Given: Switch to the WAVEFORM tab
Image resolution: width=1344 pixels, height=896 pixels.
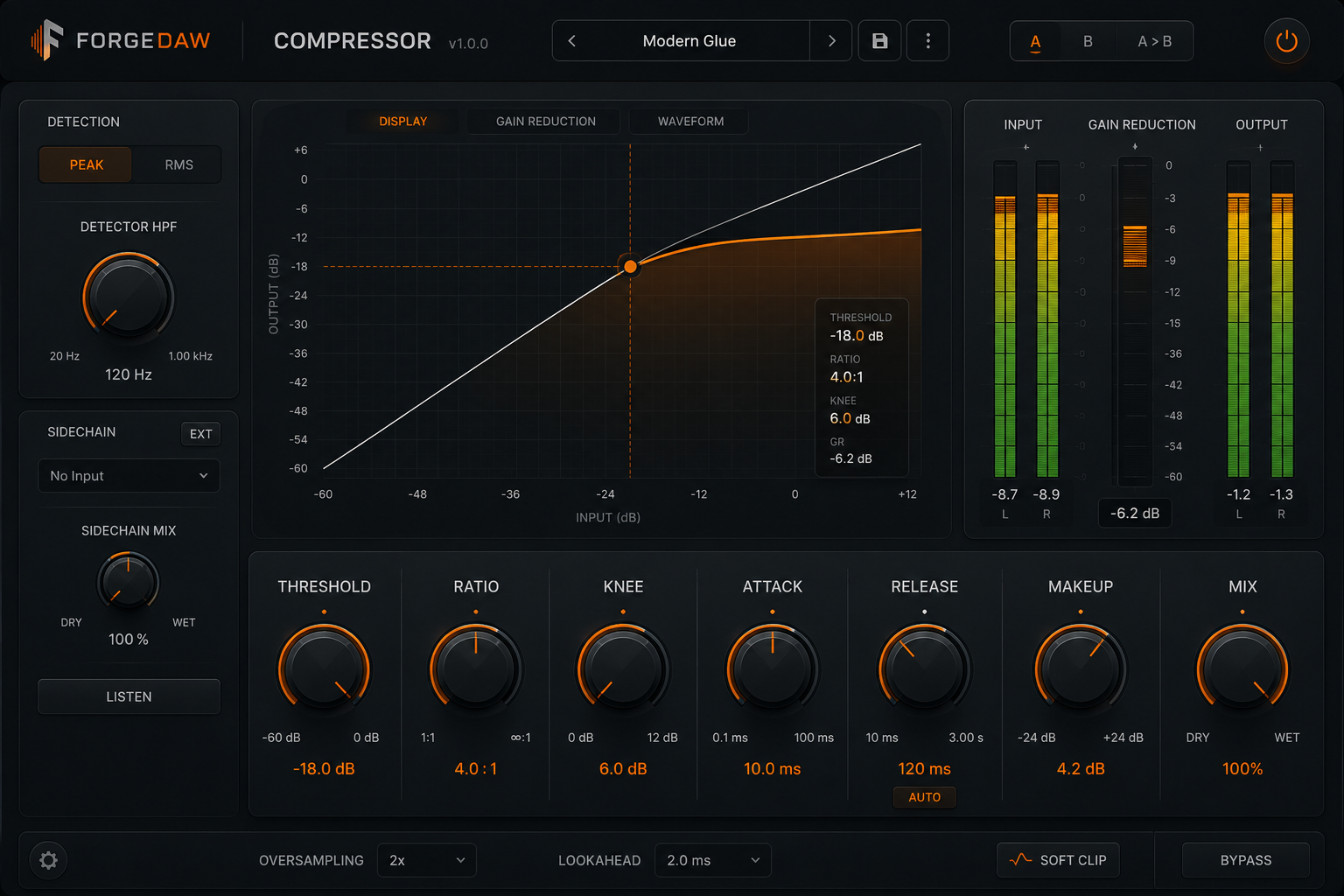Looking at the screenshot, I should click(x=690, y=122).
